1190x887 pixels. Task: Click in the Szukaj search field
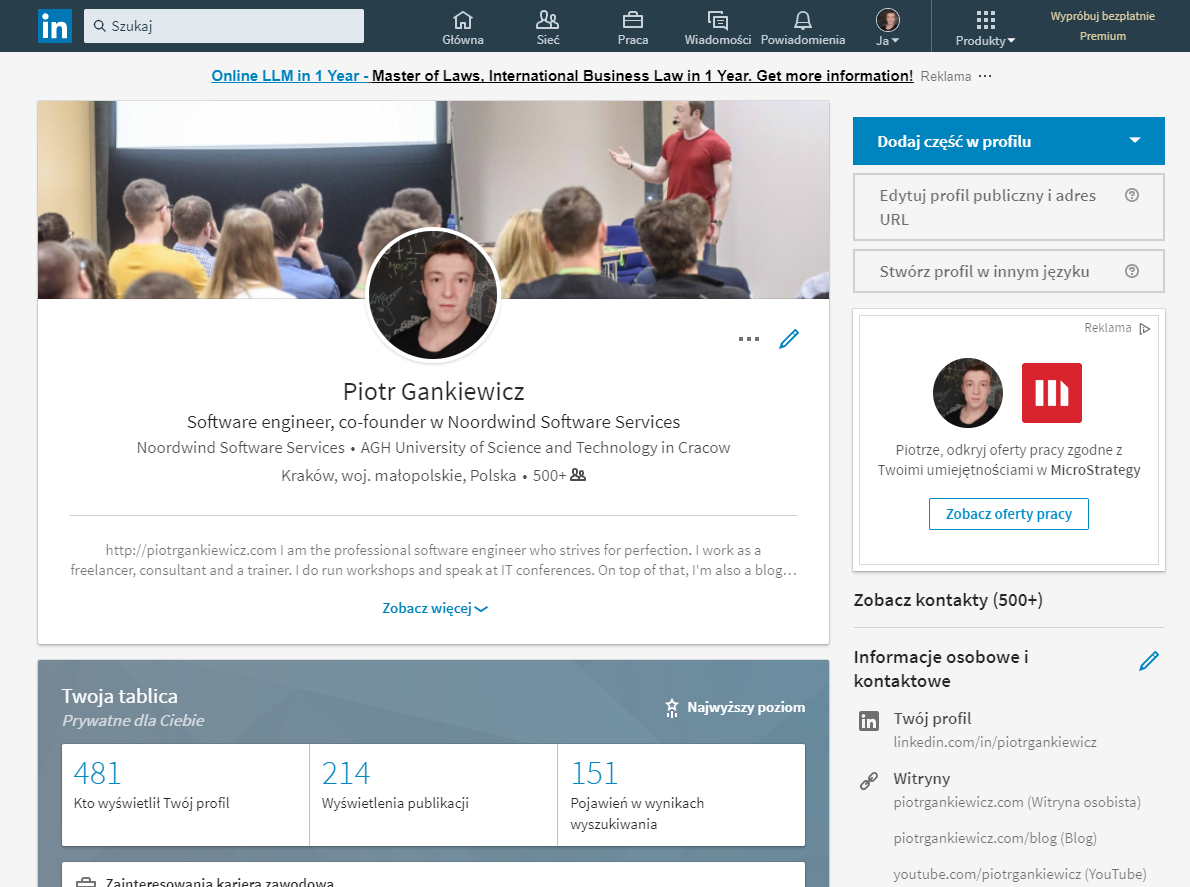tap(224, 26)
